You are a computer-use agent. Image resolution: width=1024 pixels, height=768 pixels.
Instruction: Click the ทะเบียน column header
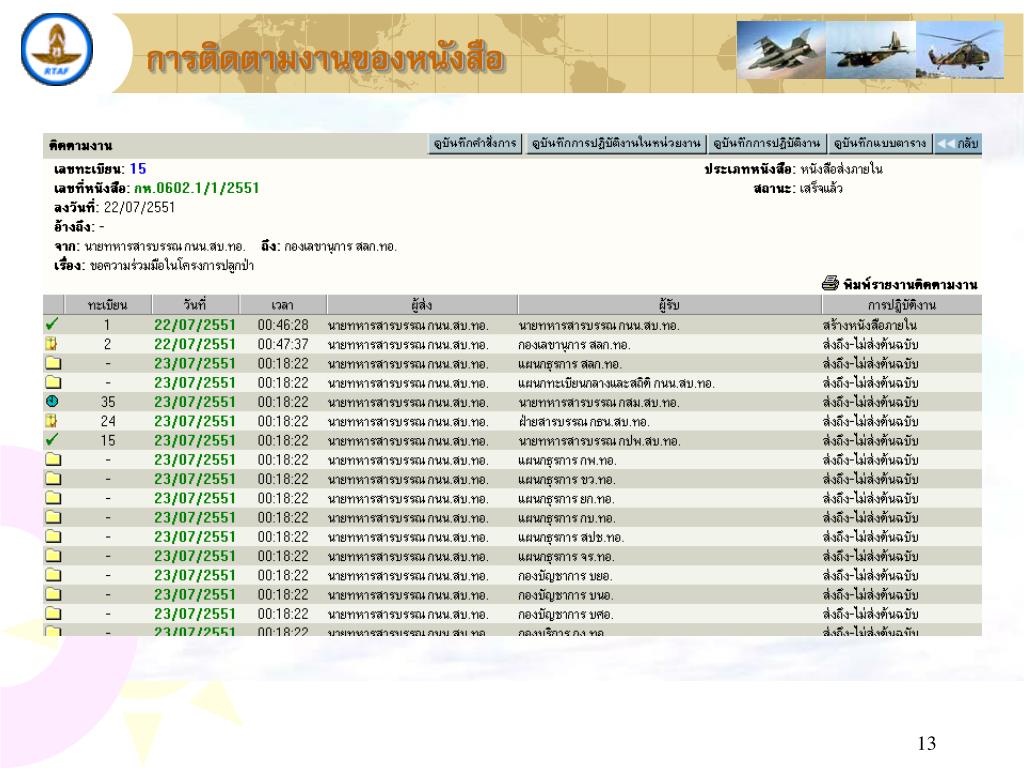(x=107, y=305)
